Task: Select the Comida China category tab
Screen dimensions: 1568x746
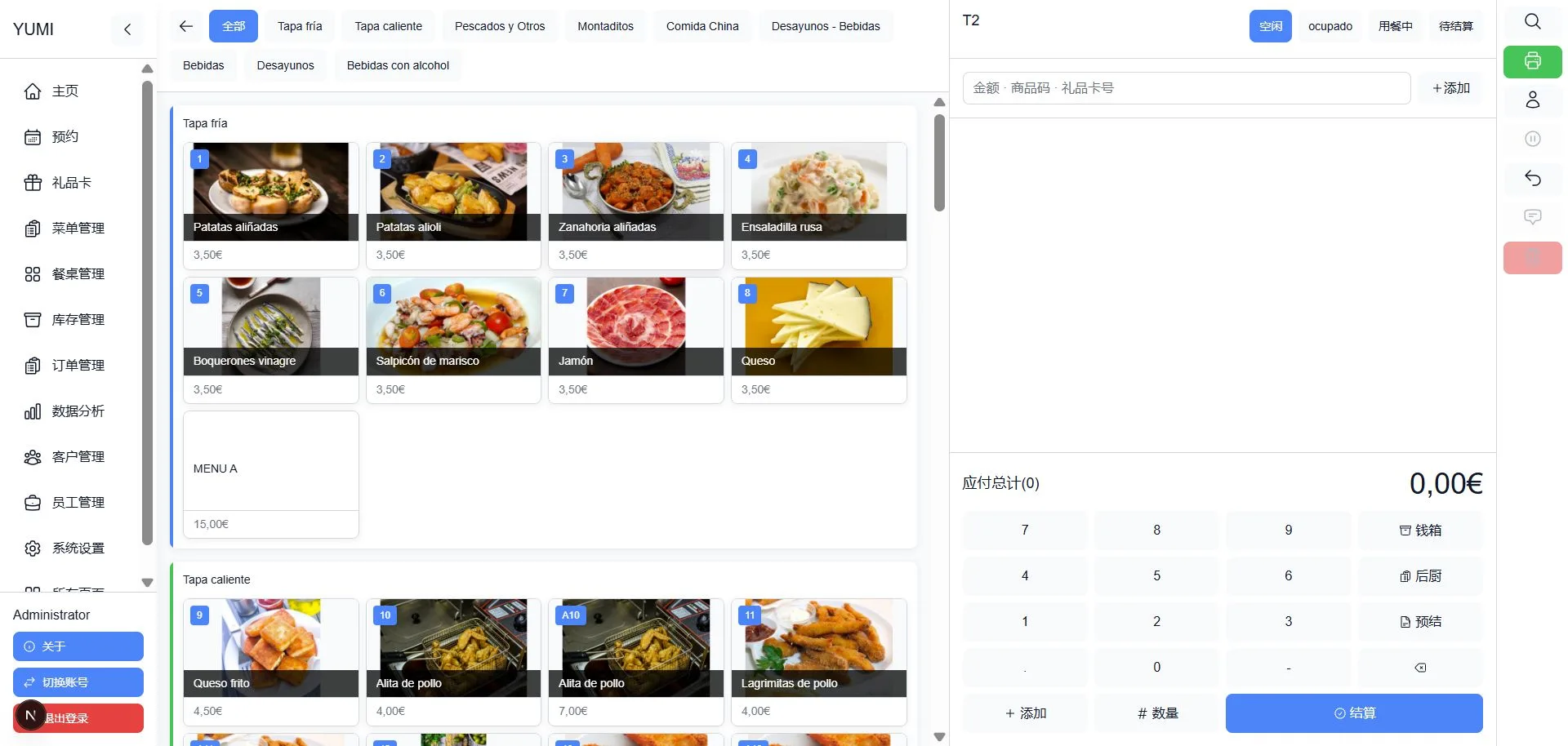Action: 702,26
